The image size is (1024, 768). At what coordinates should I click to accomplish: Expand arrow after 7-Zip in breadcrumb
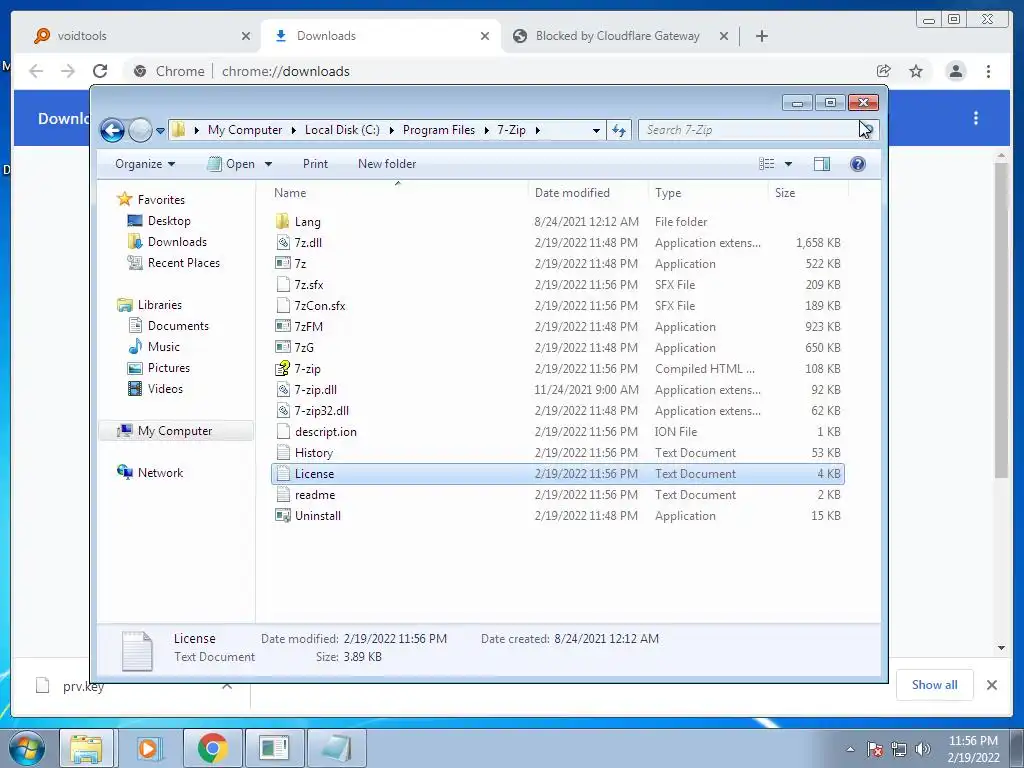pos(537,130)
